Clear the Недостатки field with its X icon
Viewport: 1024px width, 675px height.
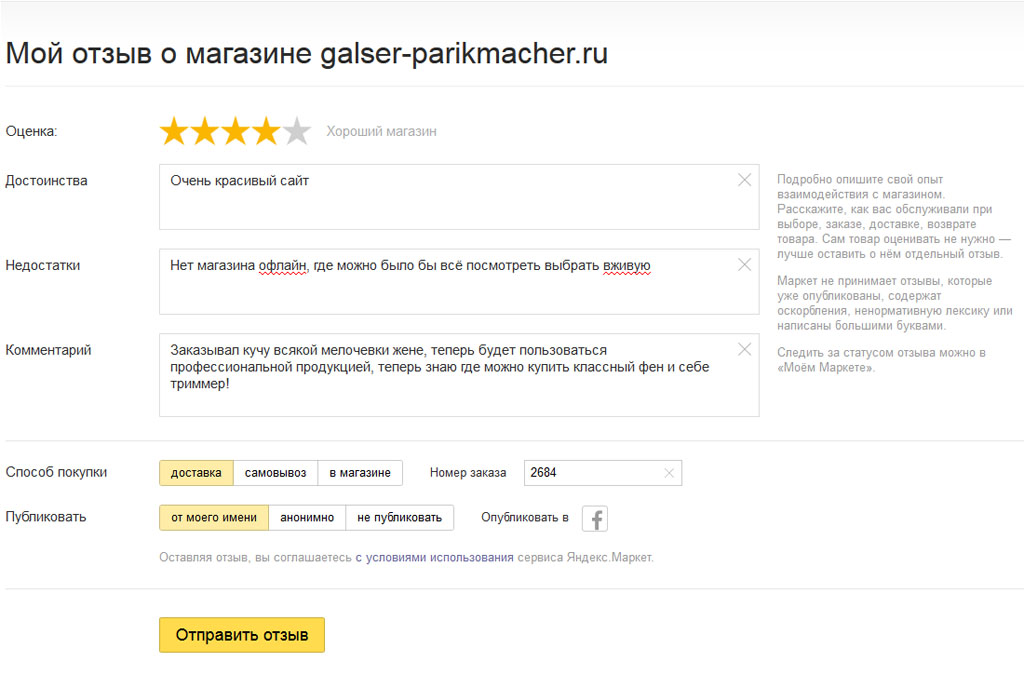744,264
